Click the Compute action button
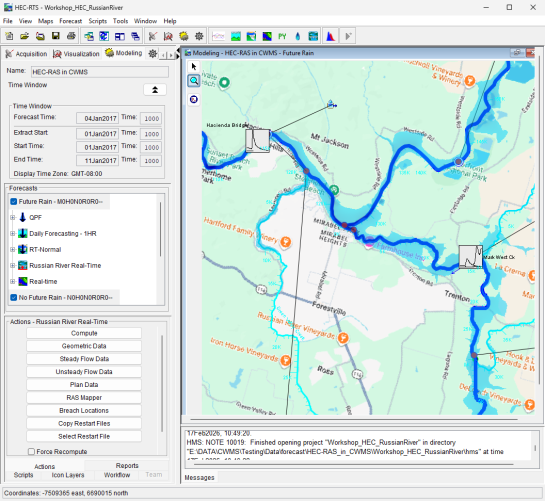This screenshot has width=545, height=501. tap(84, 333)
